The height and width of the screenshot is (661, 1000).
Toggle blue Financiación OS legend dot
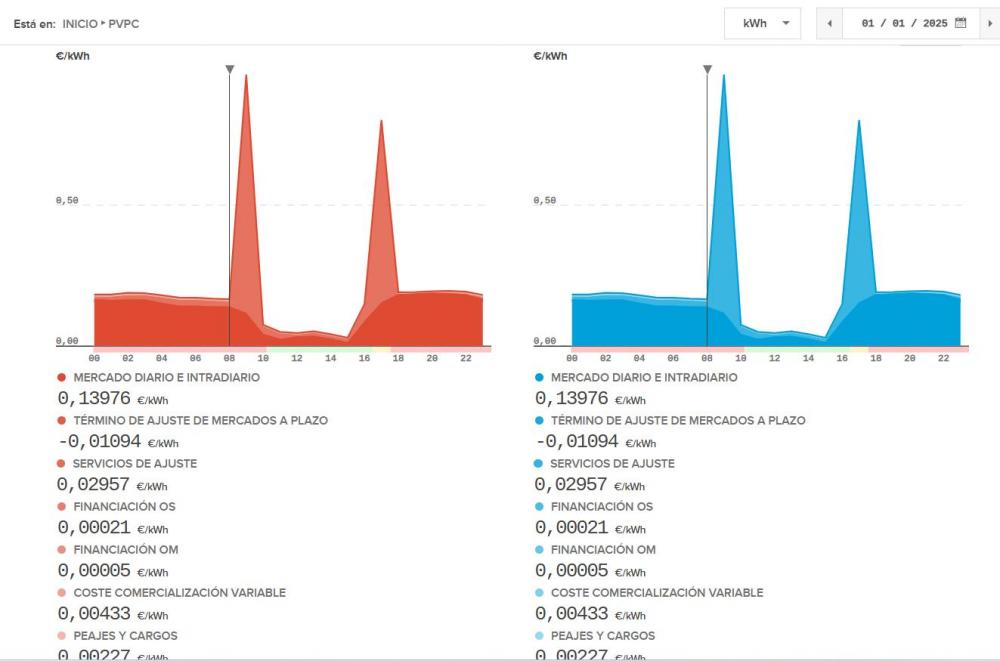point(540,507)
